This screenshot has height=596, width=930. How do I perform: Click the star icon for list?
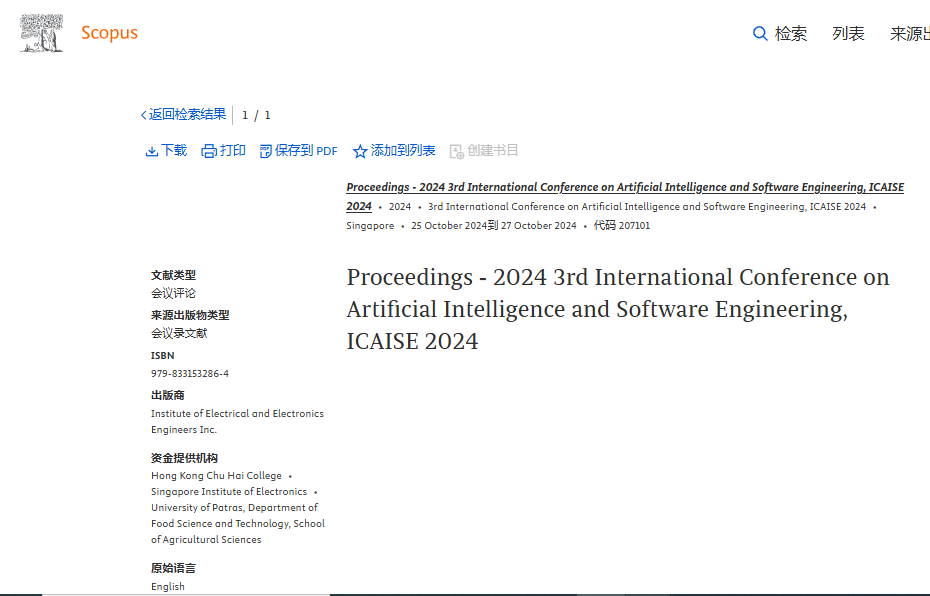[x=359, y=151]
